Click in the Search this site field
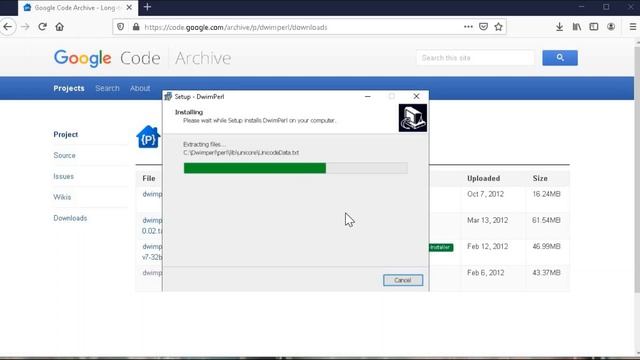640x360 pixels. click(x=475, y=58)
